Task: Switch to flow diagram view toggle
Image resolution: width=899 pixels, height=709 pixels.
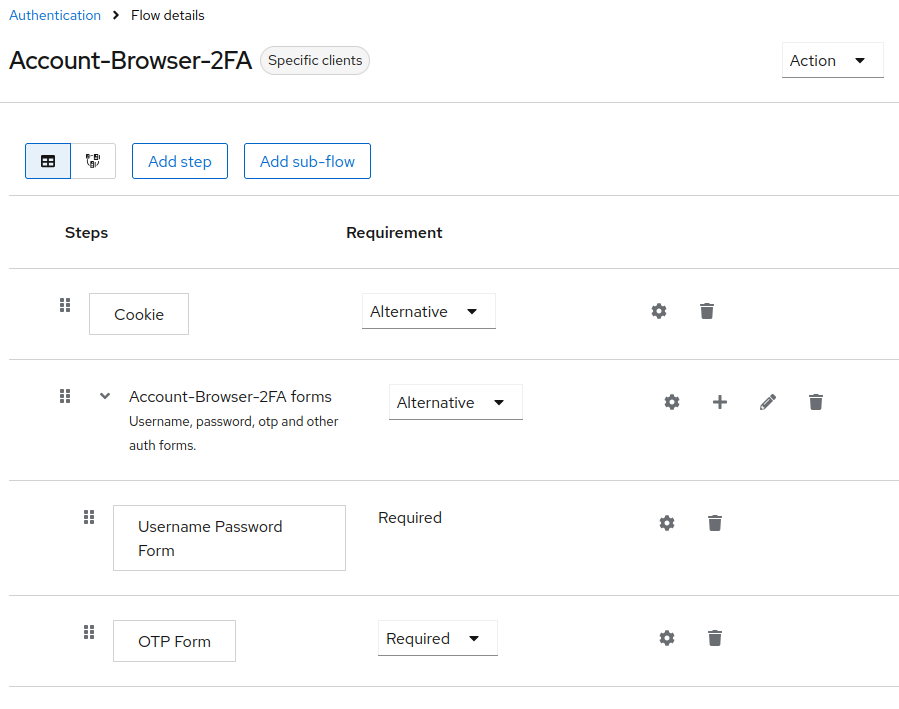Action: coord(93,161)
